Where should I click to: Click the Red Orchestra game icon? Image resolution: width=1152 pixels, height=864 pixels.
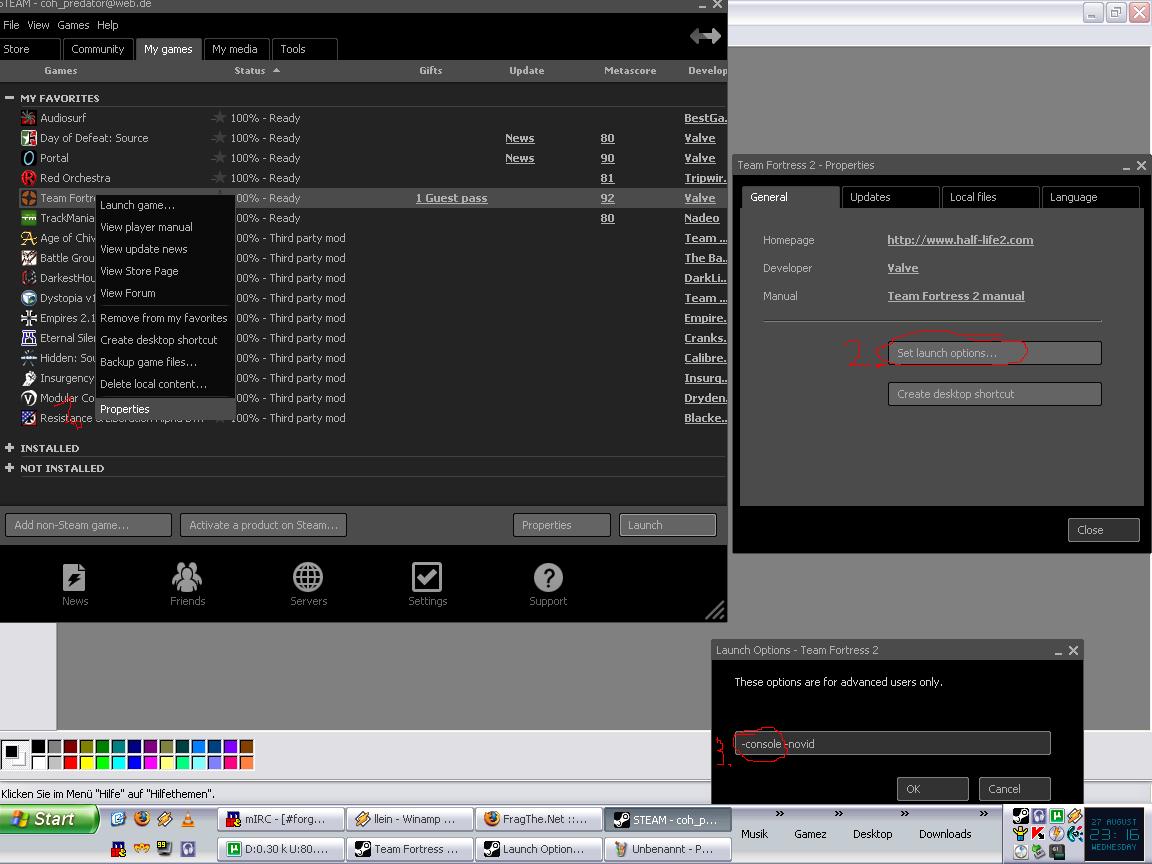pos(29,178)
